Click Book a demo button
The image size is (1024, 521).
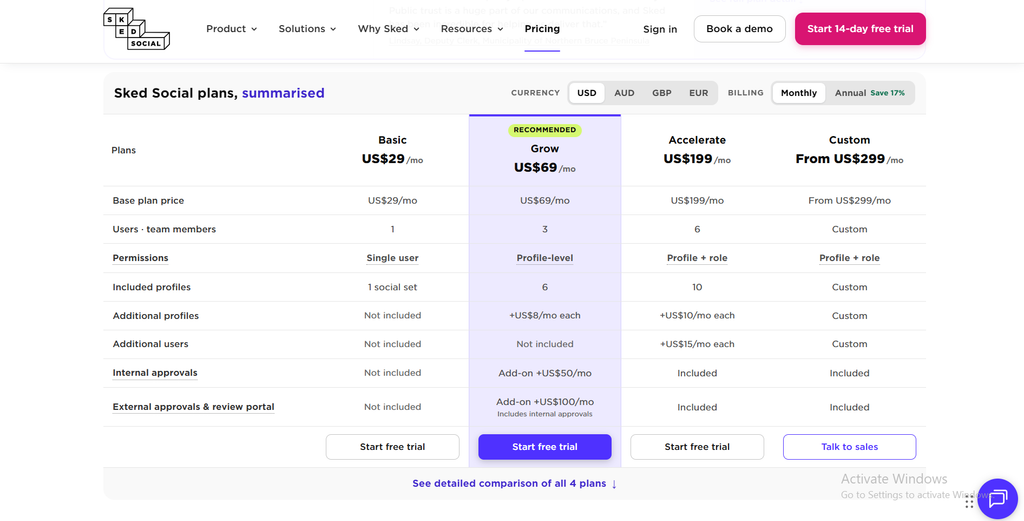tap(739, 29)
